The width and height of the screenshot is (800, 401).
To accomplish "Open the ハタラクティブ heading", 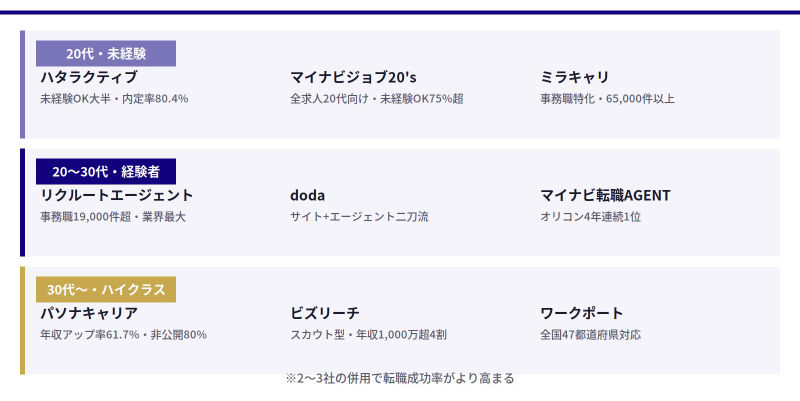I will (89, 77).
